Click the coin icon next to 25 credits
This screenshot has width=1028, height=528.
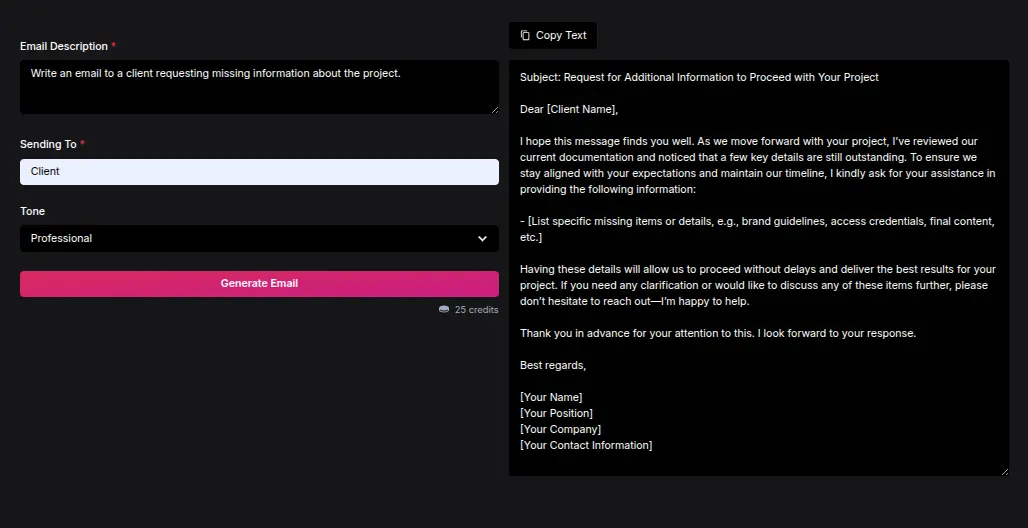(444, 310)
